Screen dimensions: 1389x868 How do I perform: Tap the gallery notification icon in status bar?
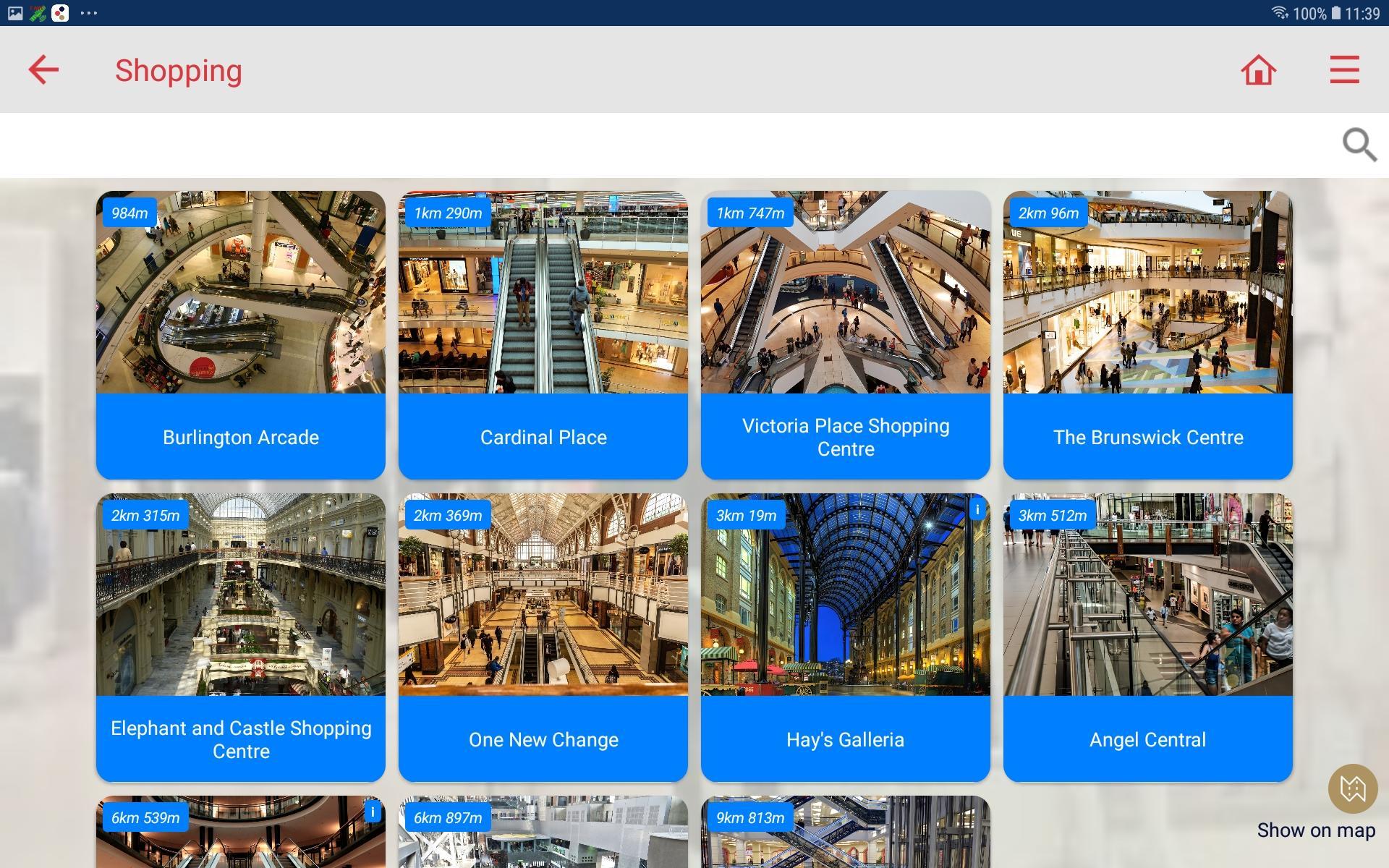point(15,13)
